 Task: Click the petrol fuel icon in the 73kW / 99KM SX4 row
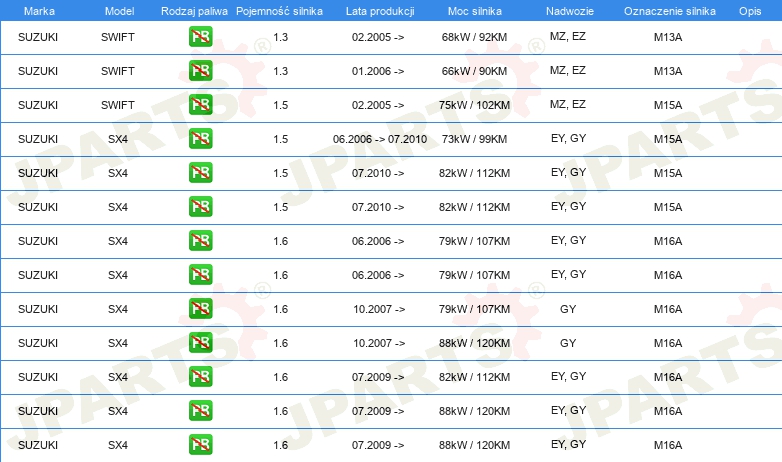pyautogui.click(x=200, y=139)
